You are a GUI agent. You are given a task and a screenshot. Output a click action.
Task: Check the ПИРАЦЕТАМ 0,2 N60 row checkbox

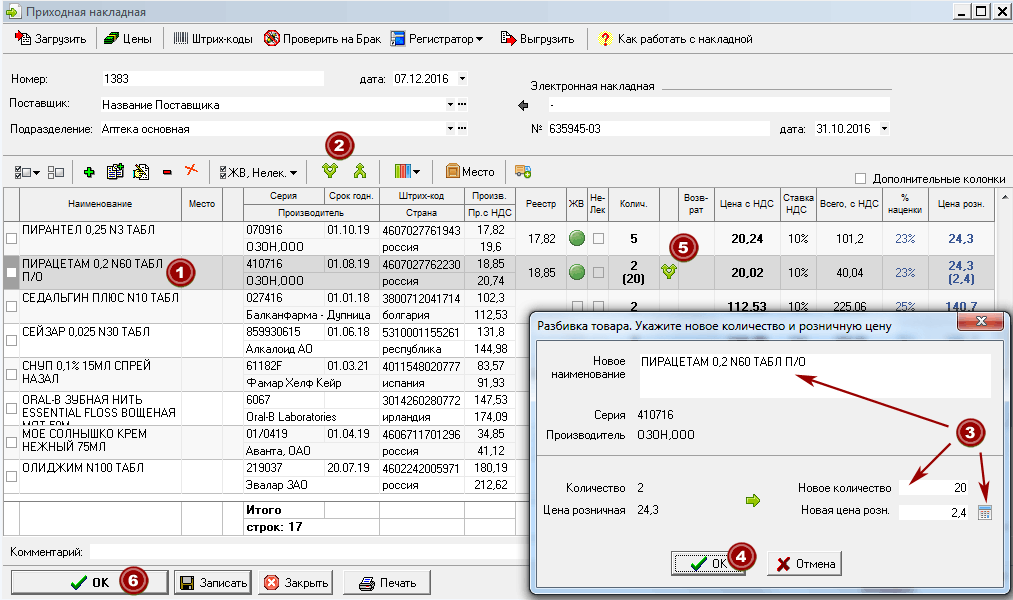pyautogui.click(x=11, y=273)
